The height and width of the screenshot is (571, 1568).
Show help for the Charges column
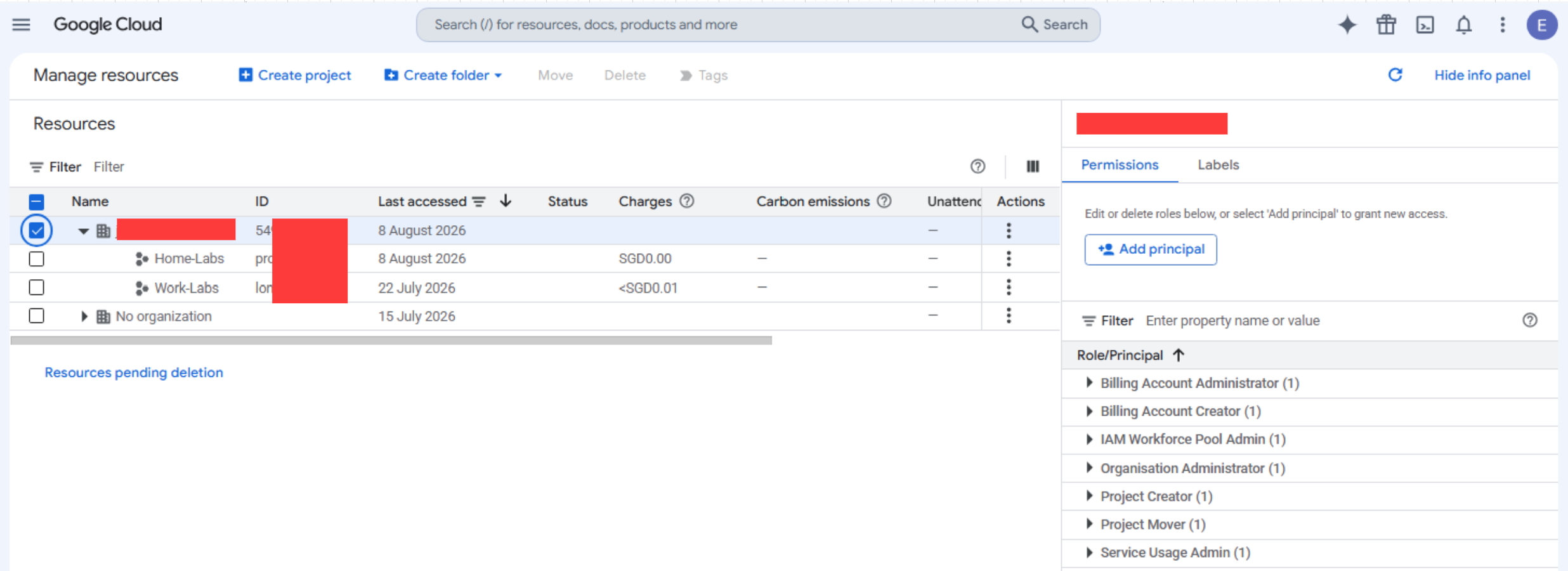(687, 201)
